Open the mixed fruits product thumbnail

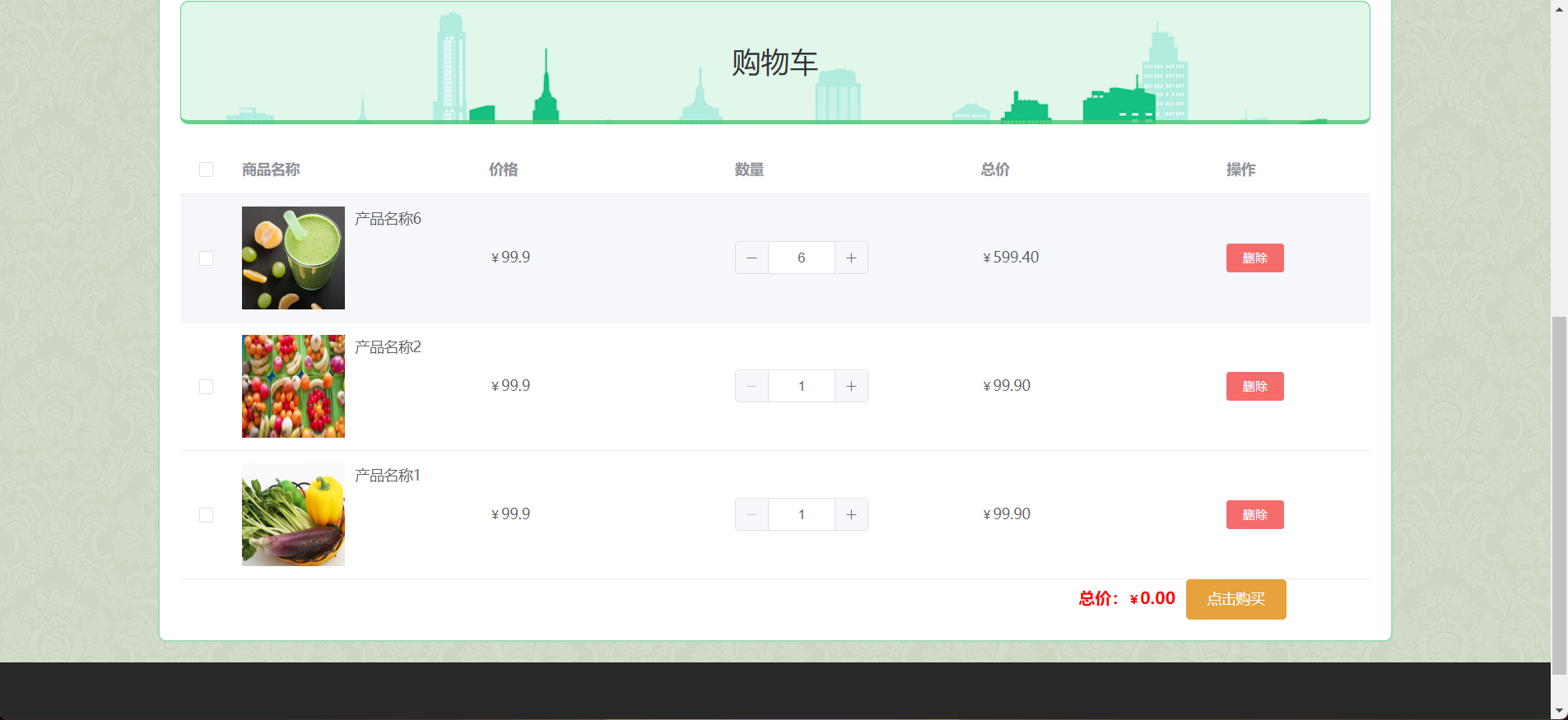tap(293, 386)
